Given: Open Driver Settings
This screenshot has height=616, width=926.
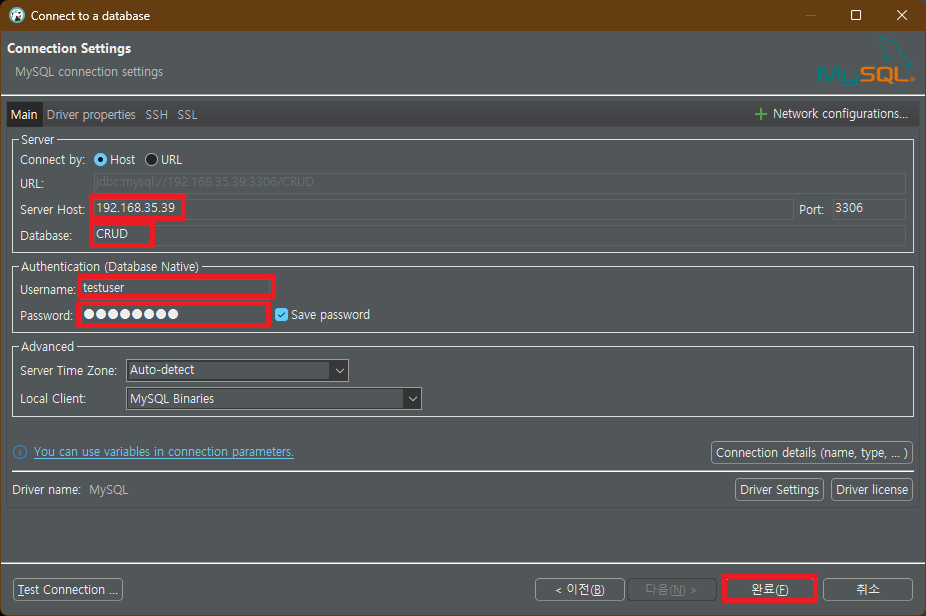Looking at the screenshot, I should coord(779,490).
